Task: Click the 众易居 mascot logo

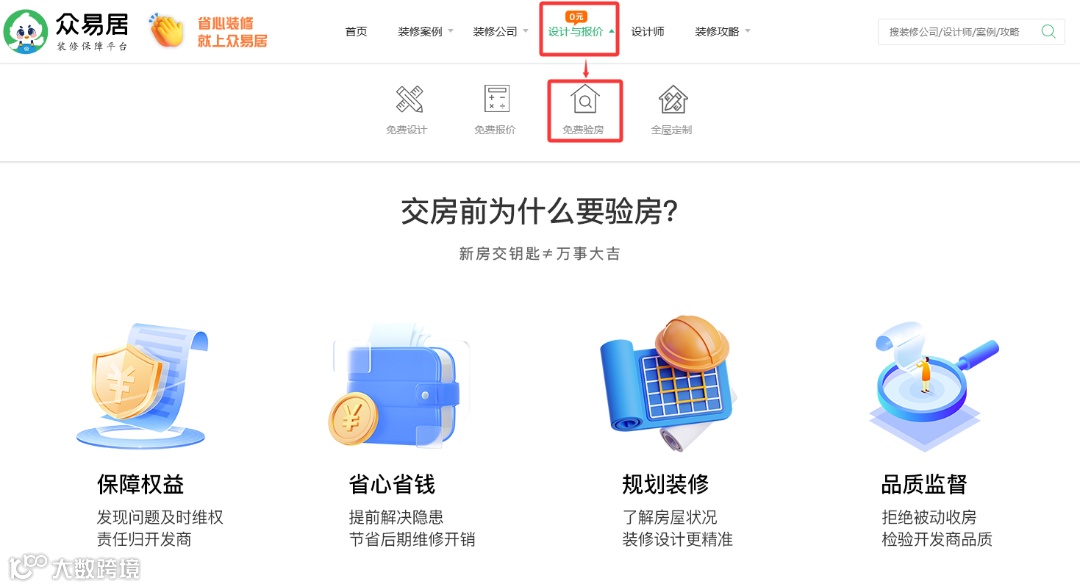Action: [x=25, y=32]
